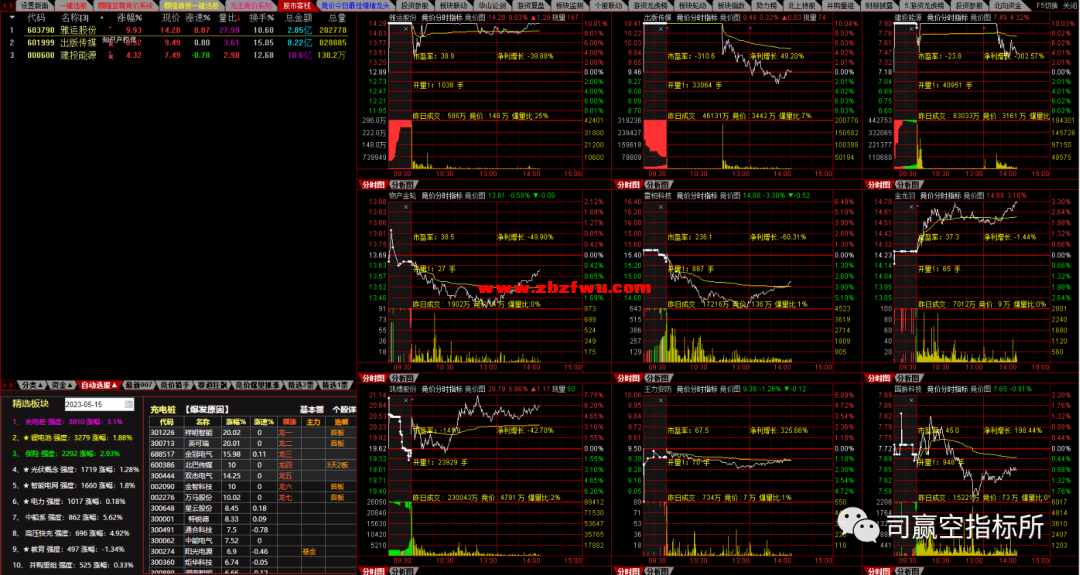Click the 基金 cell in row 300274
The image size is (1080, 575).
pyautogui.click(x=309, y=552)
